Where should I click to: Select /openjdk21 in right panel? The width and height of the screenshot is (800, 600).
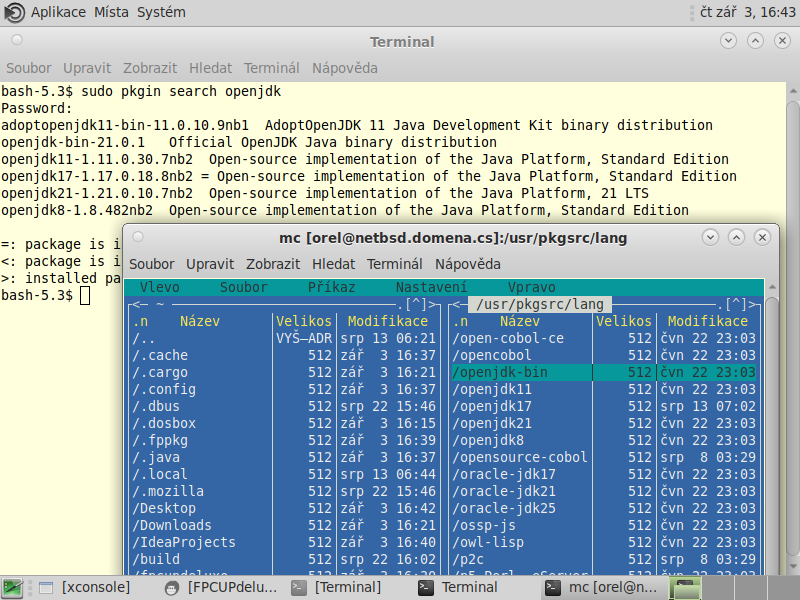[x=604, y=423]
